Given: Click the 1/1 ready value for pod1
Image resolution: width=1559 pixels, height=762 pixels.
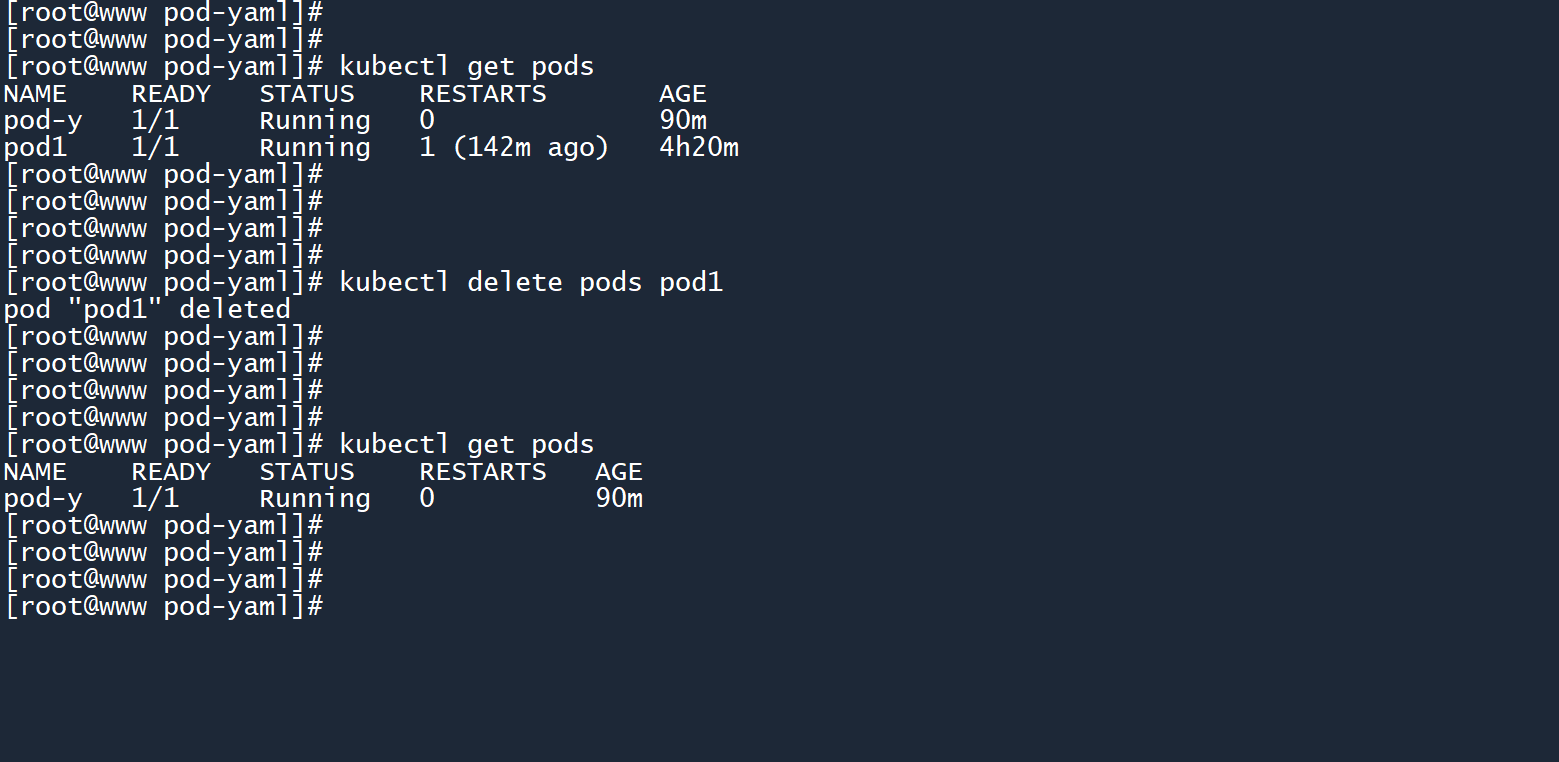Looking at the screenshot, I should [x=155, y=148].
